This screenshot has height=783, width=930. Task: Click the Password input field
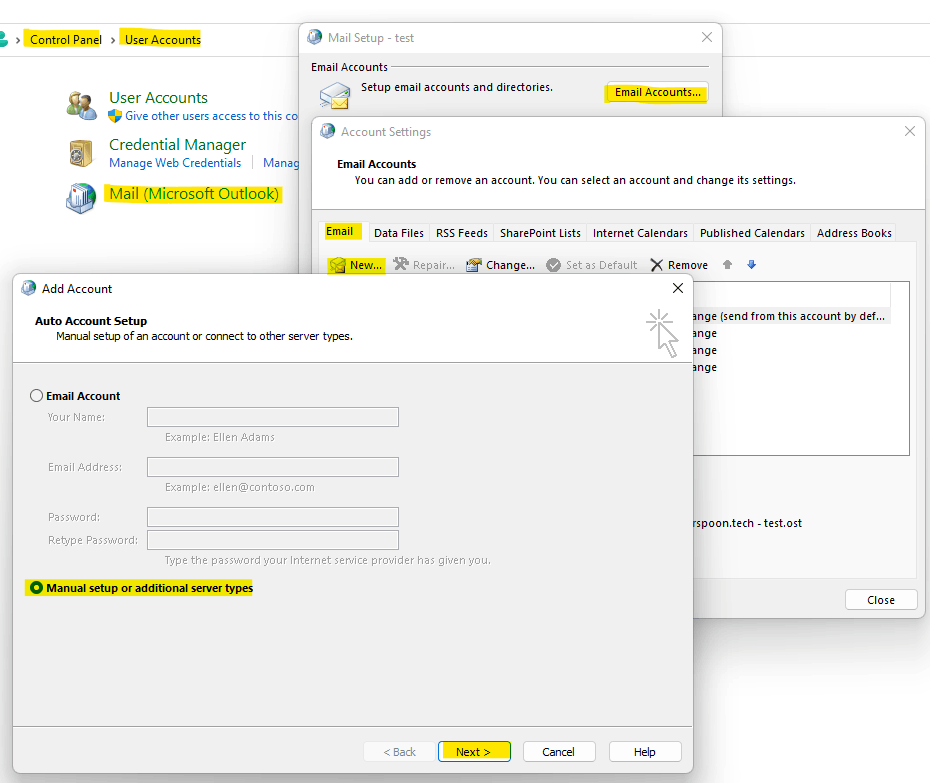click(273, 517)
